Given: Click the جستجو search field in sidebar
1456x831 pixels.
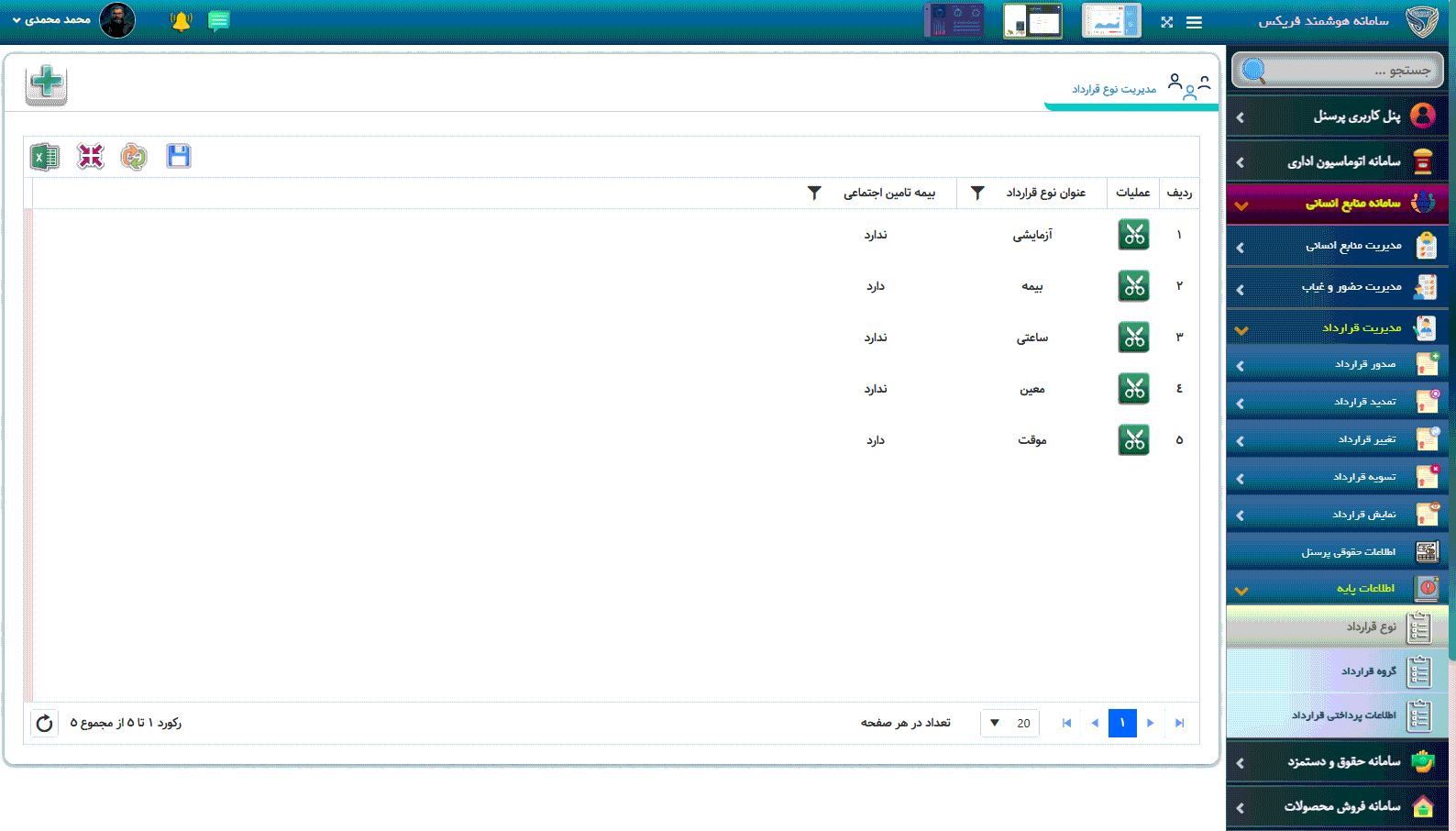Looking at the screenshot, I should [x=1348, y=71].
